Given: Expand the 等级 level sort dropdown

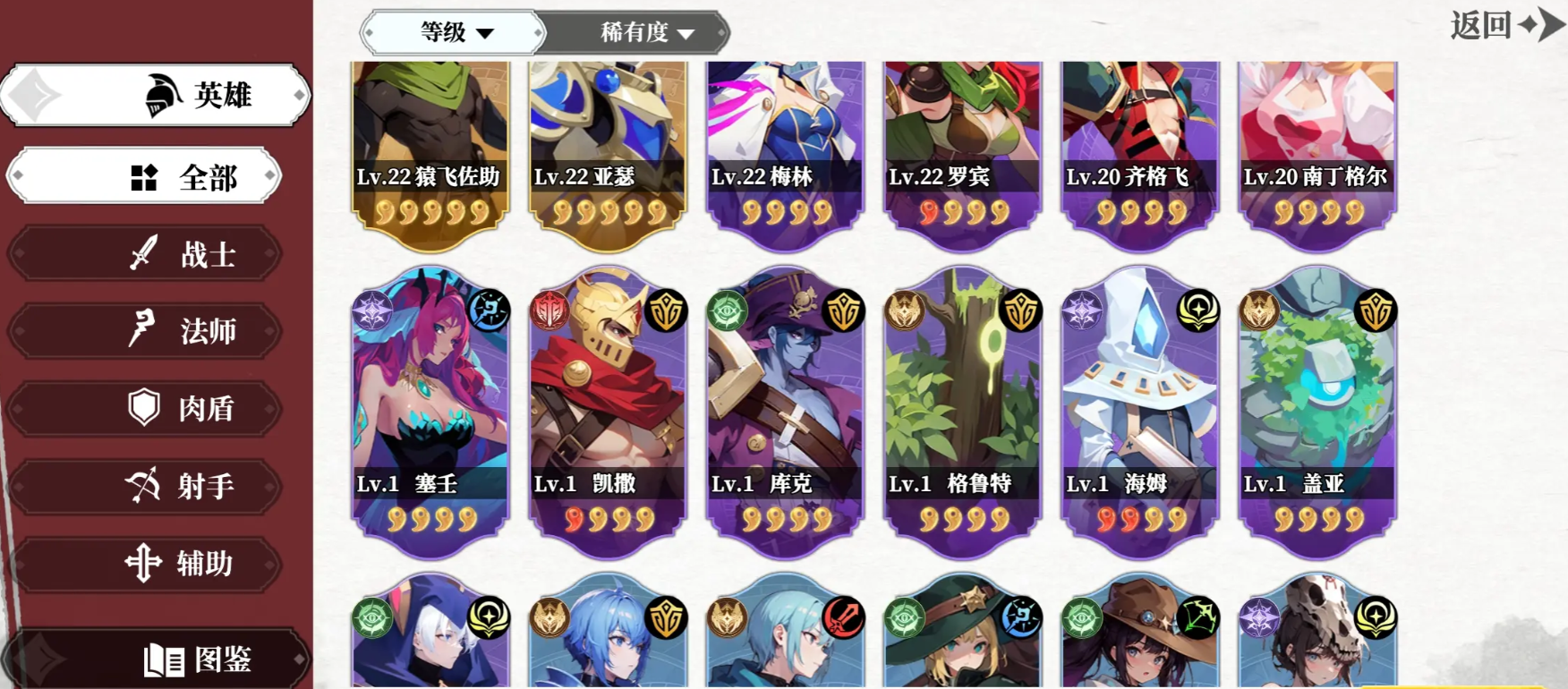Looking at the screenshot, I should point(453,33).
